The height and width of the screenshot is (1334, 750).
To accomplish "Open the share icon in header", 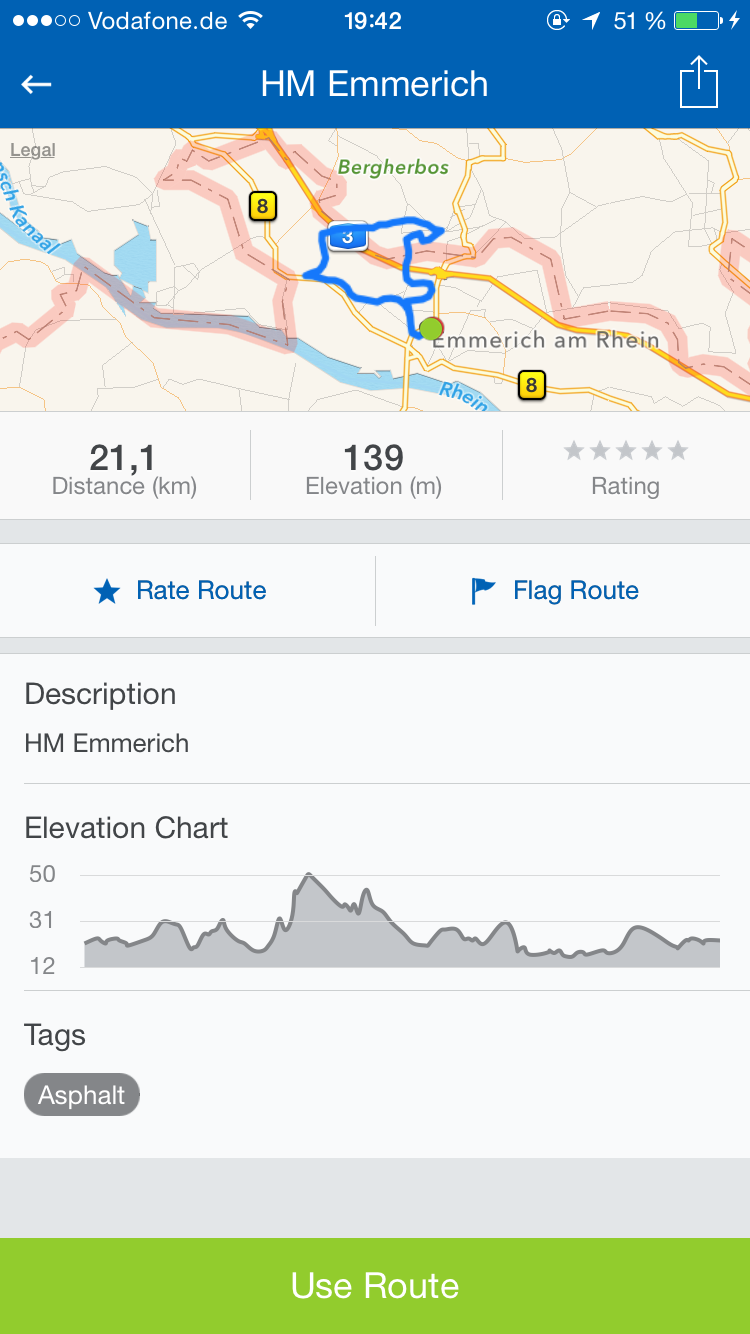I will [699, 82].
